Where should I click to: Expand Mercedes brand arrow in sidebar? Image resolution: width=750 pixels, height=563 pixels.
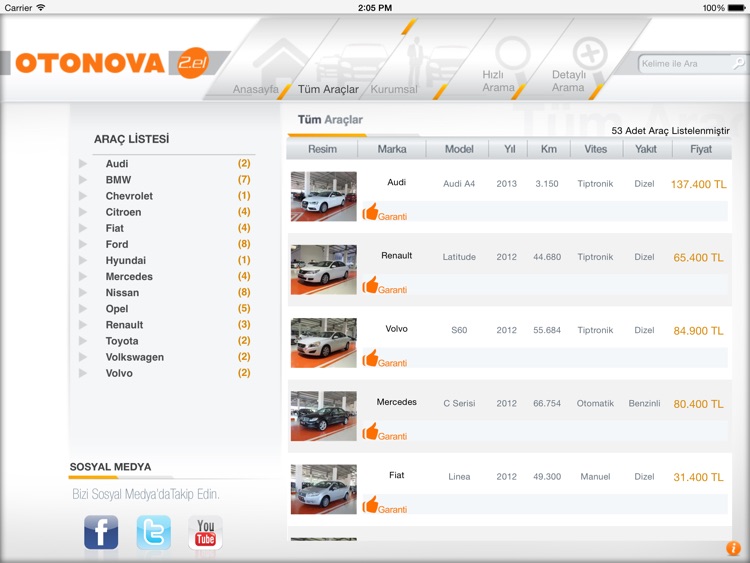[83, 276]
